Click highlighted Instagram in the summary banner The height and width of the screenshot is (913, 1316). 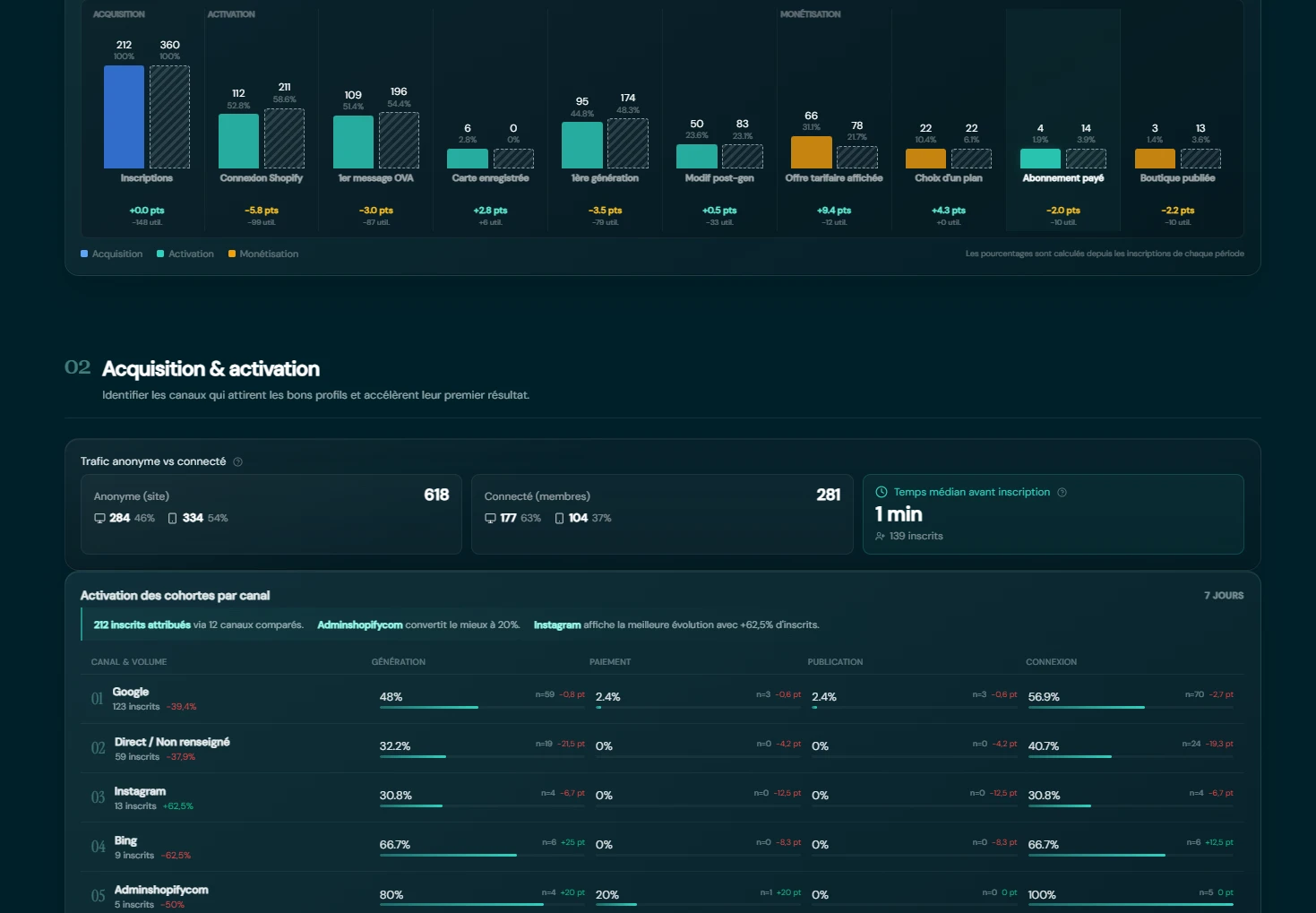click(x=557, y=625)
